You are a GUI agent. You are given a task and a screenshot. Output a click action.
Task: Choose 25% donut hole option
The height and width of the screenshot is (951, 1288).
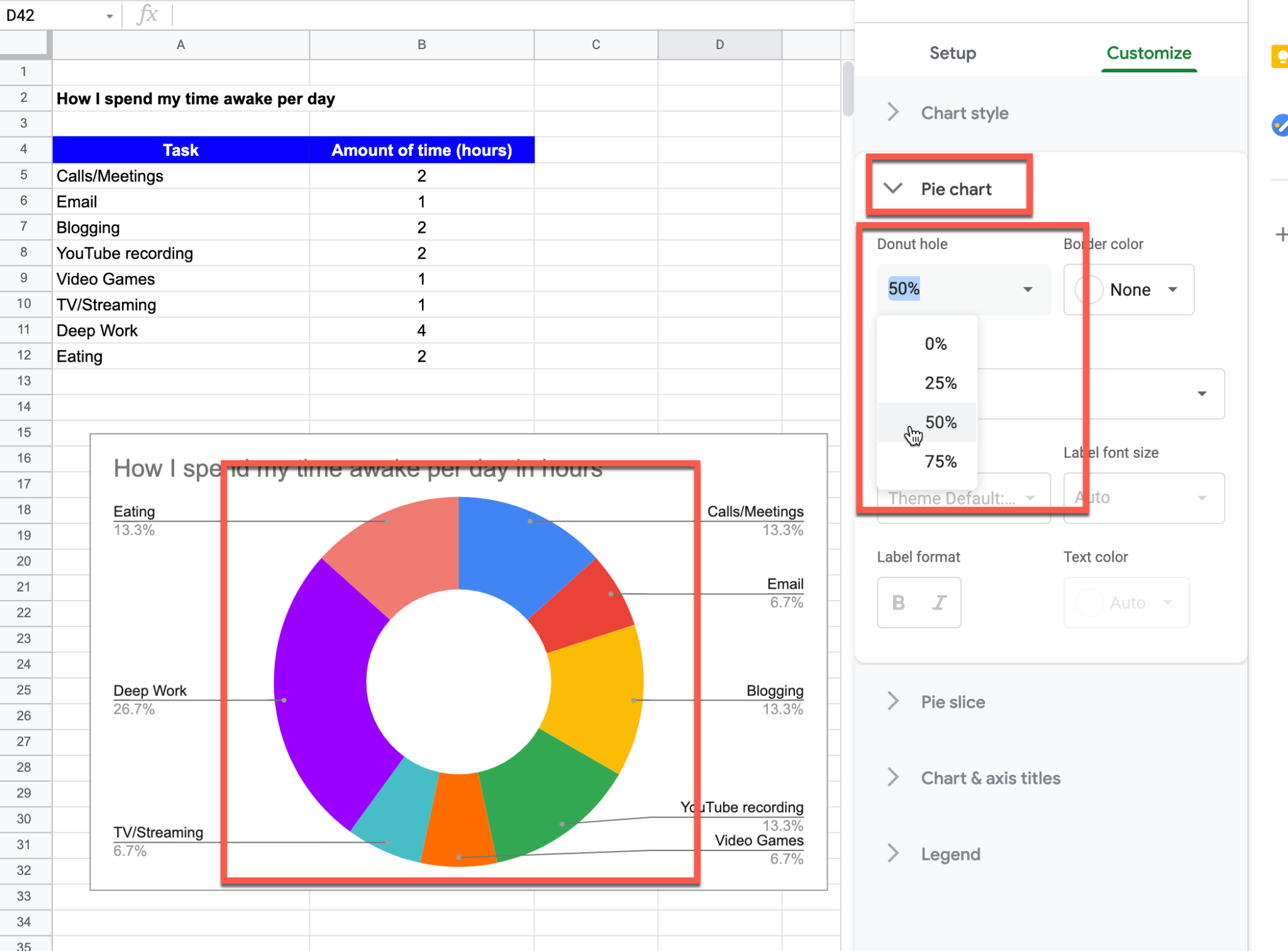[x=927, y=383]
